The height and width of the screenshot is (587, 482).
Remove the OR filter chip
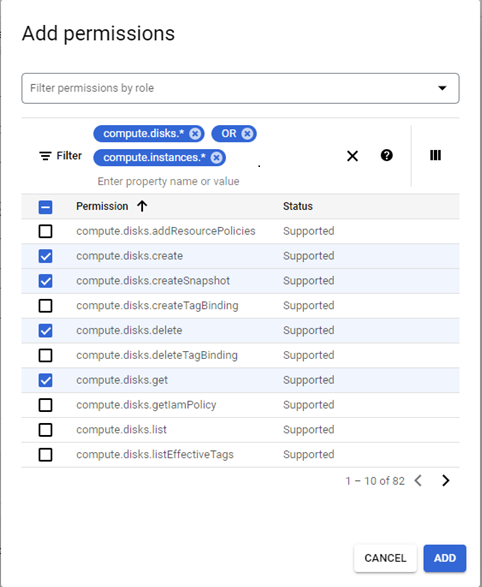[247, 134]
